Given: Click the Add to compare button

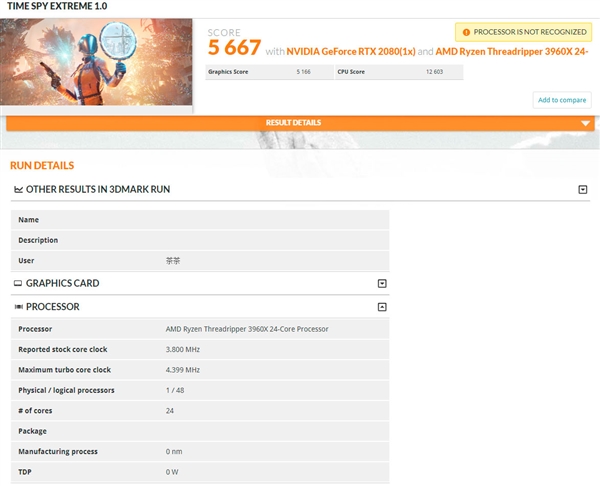Looking at the screenshot, I should pos(562,100).
